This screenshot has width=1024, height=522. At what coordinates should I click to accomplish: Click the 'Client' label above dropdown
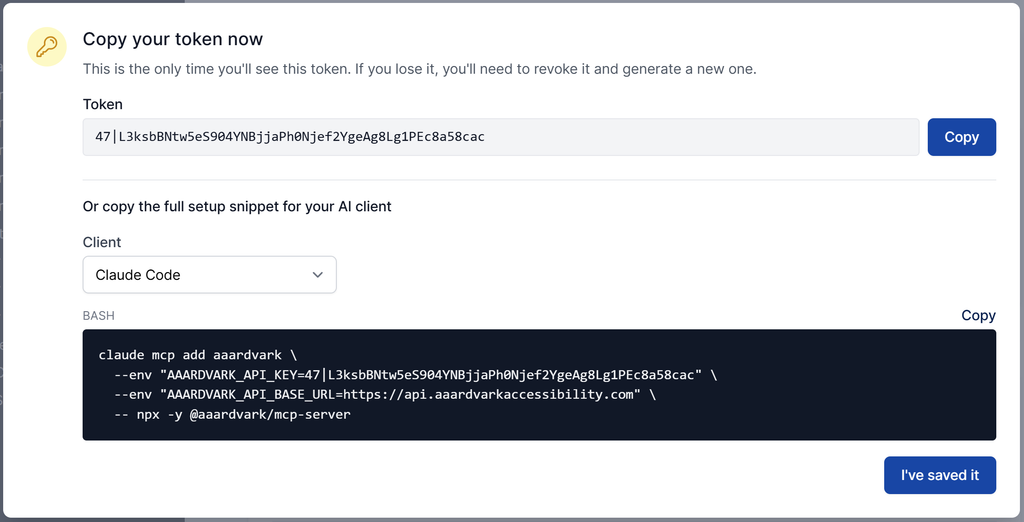pos(102,242)
